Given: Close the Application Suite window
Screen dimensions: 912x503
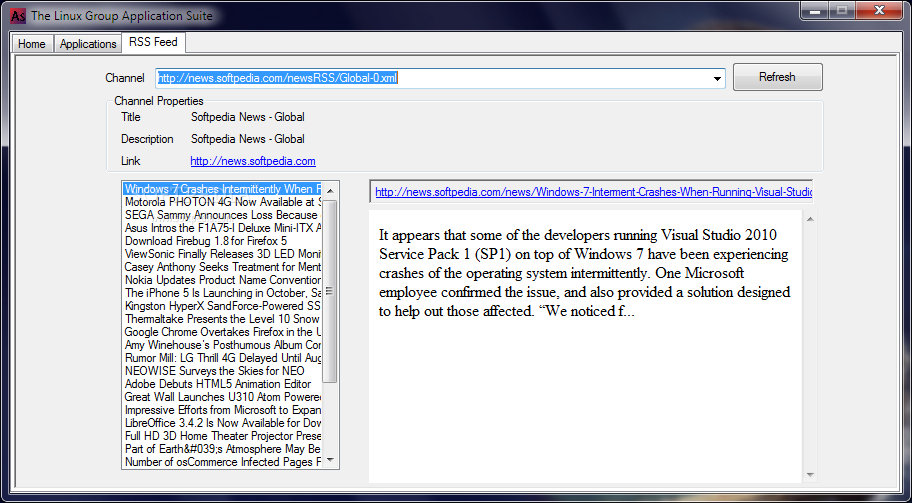Looking at the screenshot, I should 879,10.
